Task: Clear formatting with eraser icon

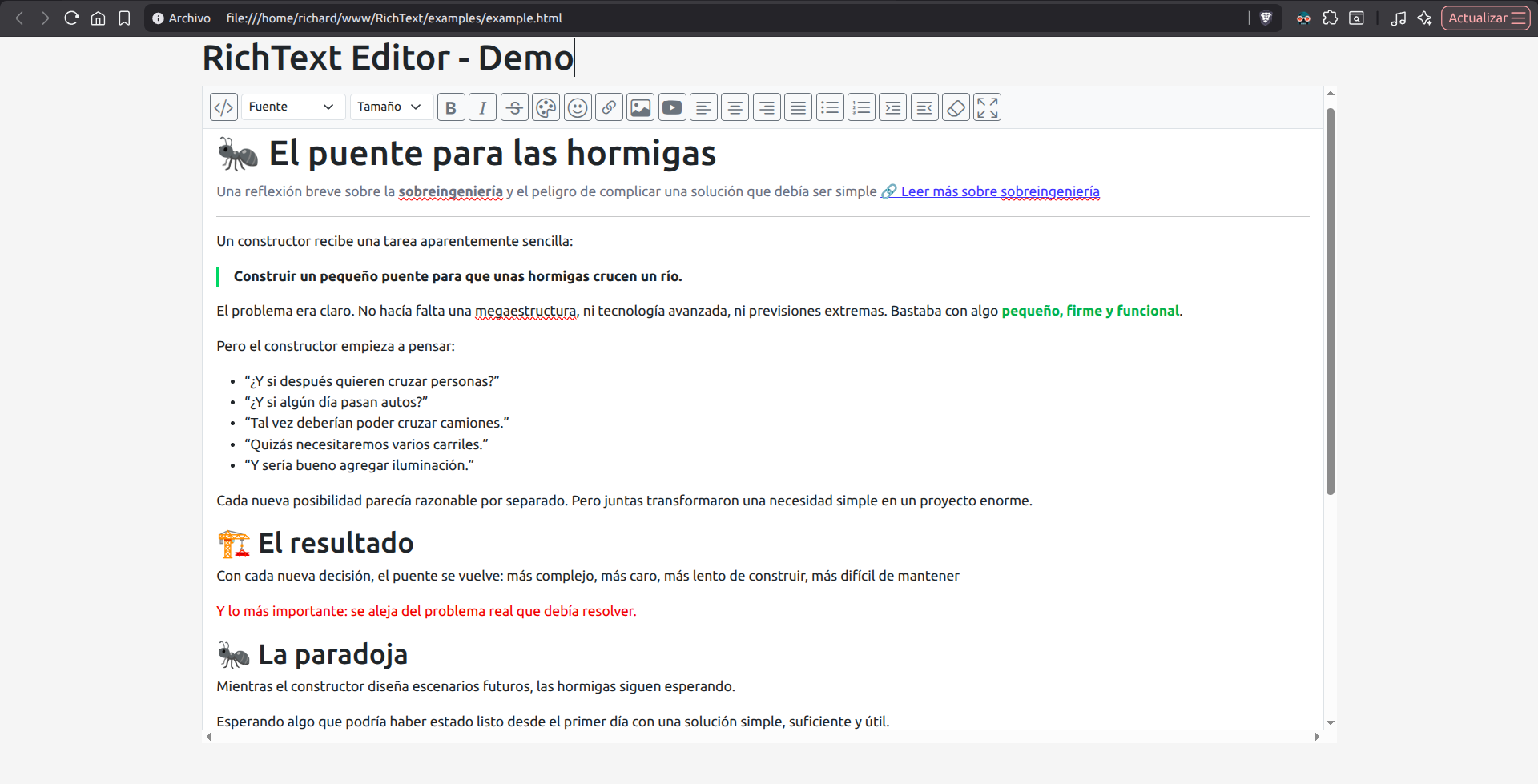Action: click(956, 107)
